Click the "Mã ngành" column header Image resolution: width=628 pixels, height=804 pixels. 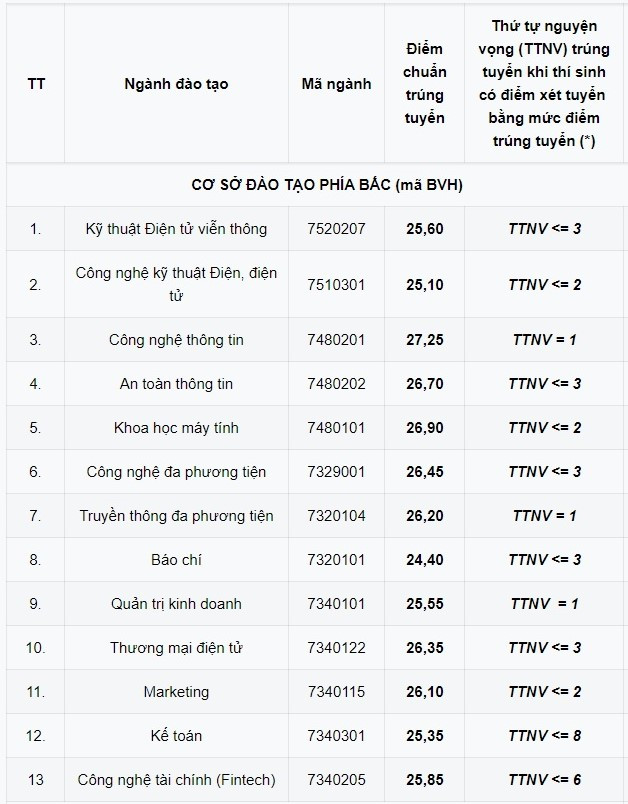click(336, 84)
